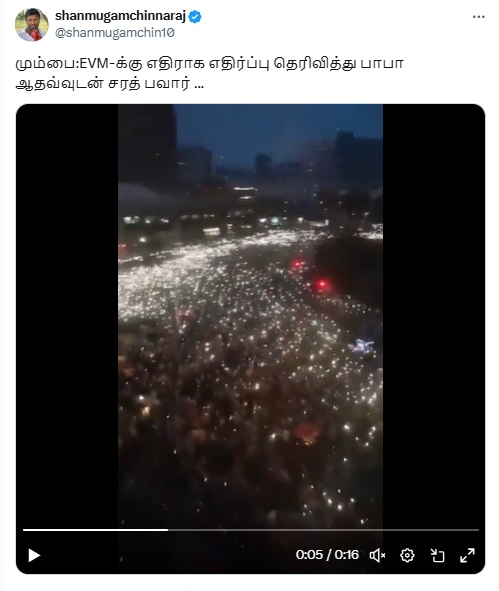The image size is (499, 591).
Task: Click the unplayed part of the progress bar
Action: (323, 530)
